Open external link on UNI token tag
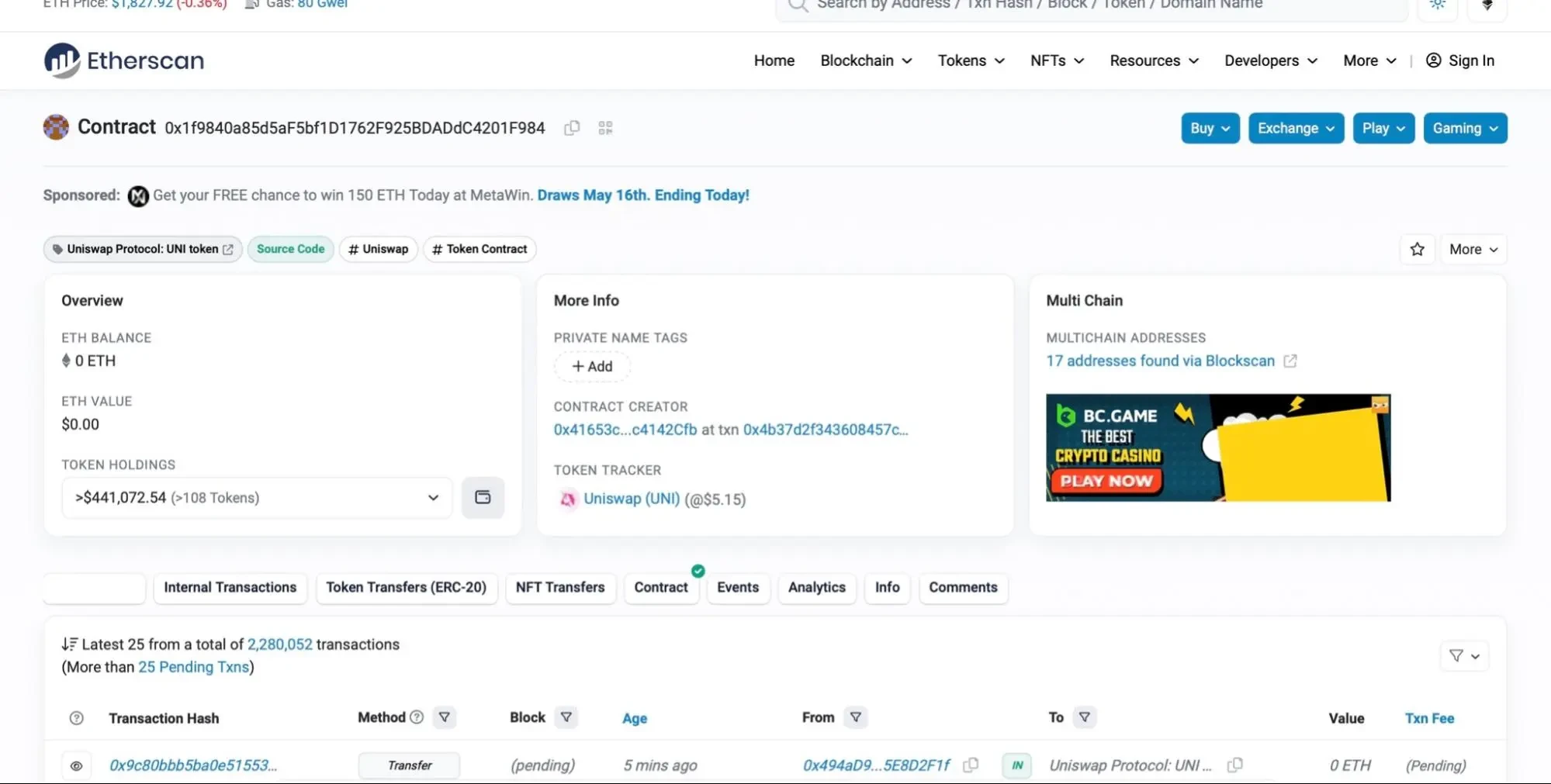Screen dimensions: 1551x784 point(228,250)
